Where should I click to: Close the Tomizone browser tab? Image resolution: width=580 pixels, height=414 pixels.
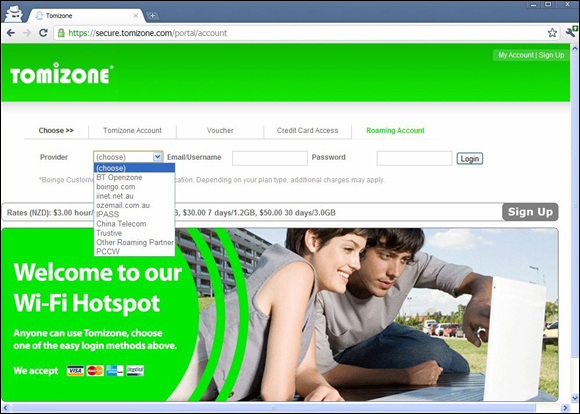pos(136,16)
